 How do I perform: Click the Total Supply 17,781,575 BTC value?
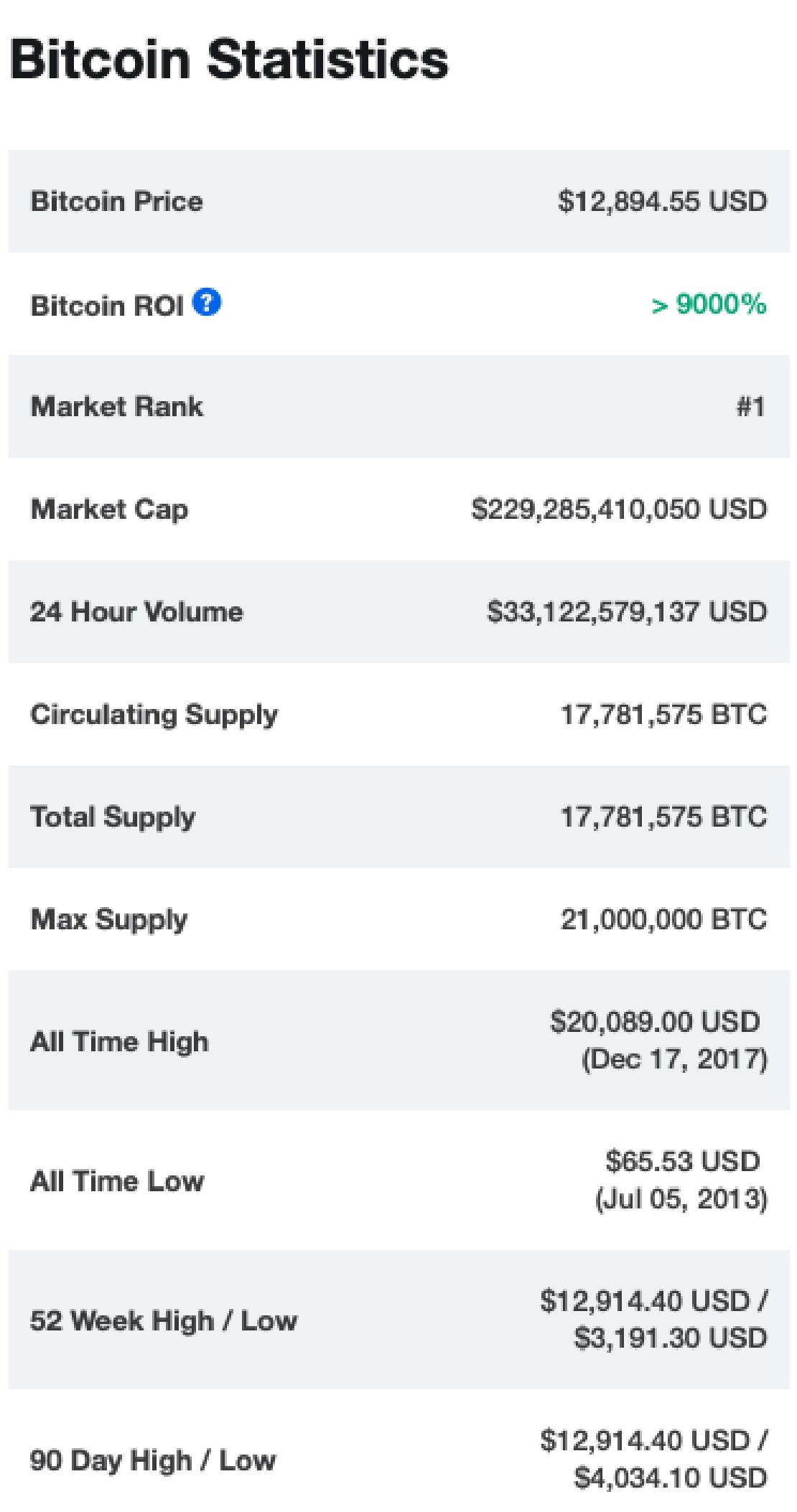(663, 817)
